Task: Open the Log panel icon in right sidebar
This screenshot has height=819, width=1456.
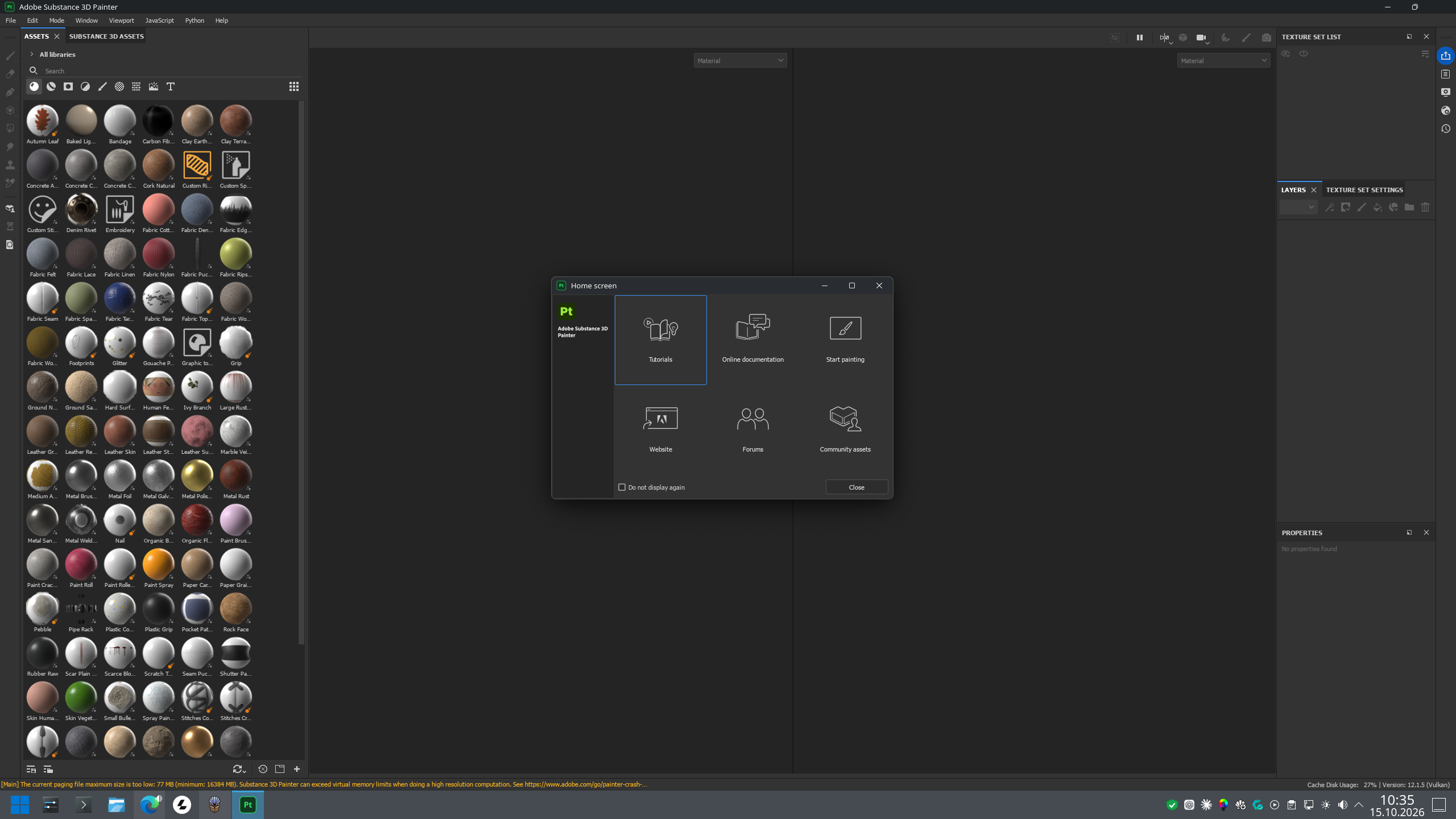Action: [x=1446, y=74]
